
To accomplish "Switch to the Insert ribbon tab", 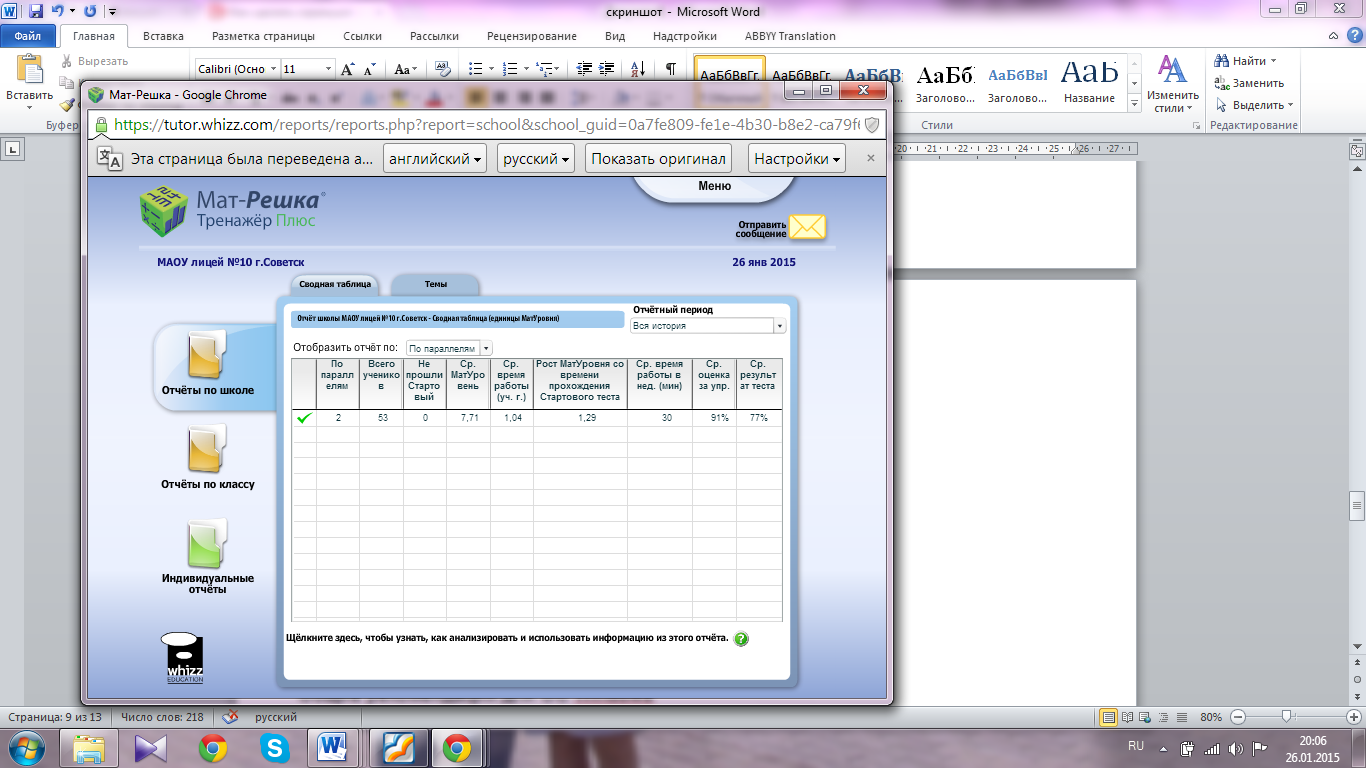I will click(163, 36).
